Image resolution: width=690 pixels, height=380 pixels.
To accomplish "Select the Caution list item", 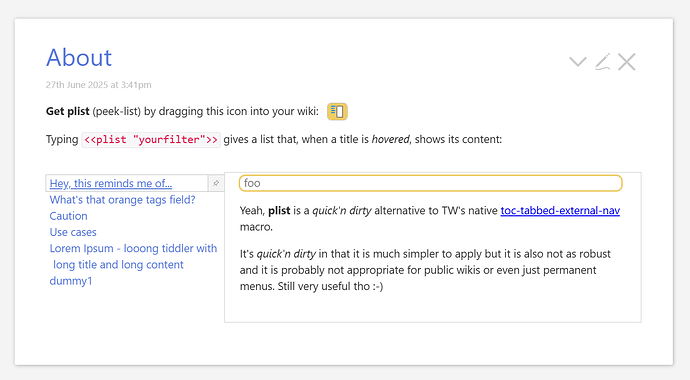I will (68, 216).
